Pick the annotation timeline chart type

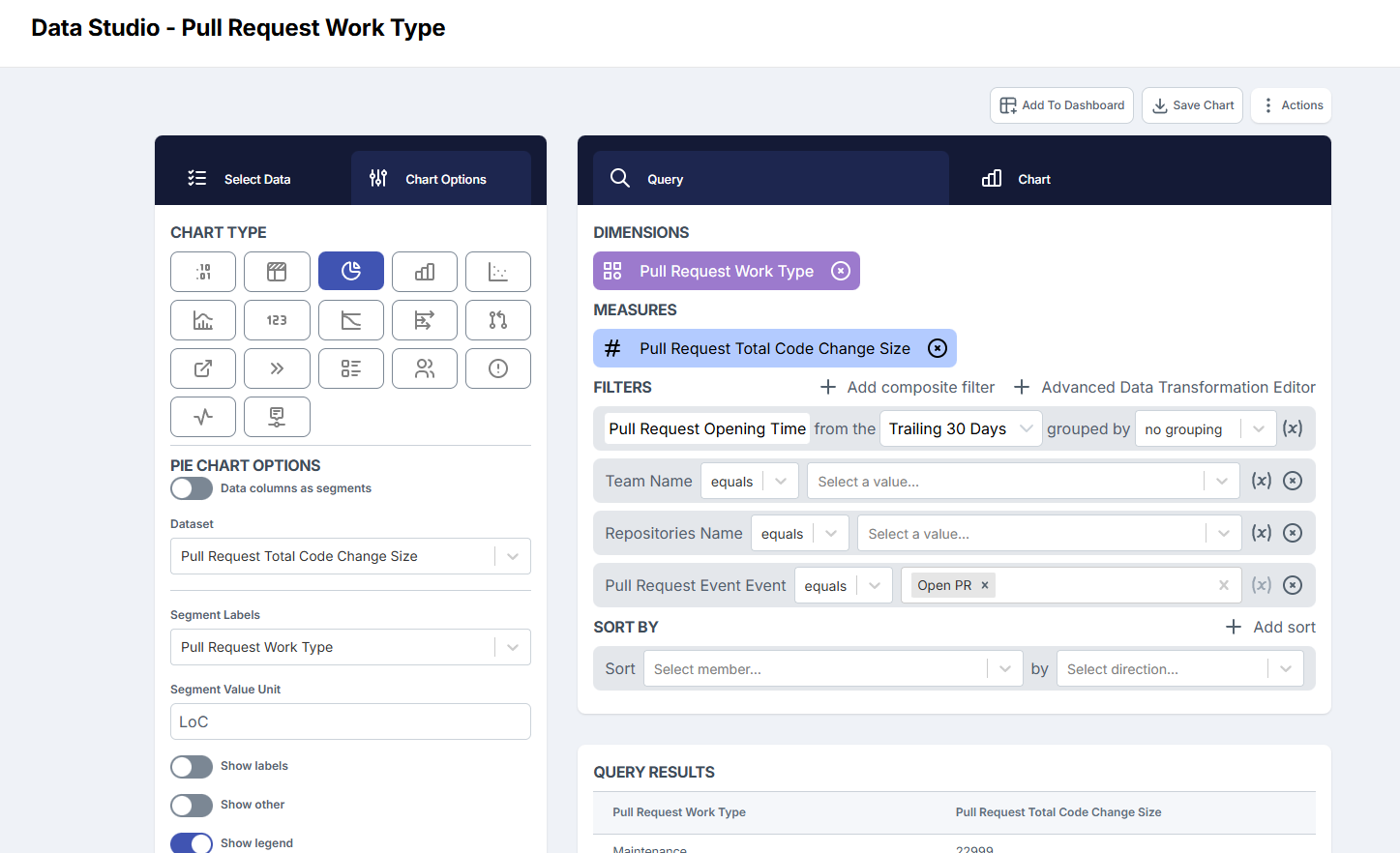click(277, 417)
